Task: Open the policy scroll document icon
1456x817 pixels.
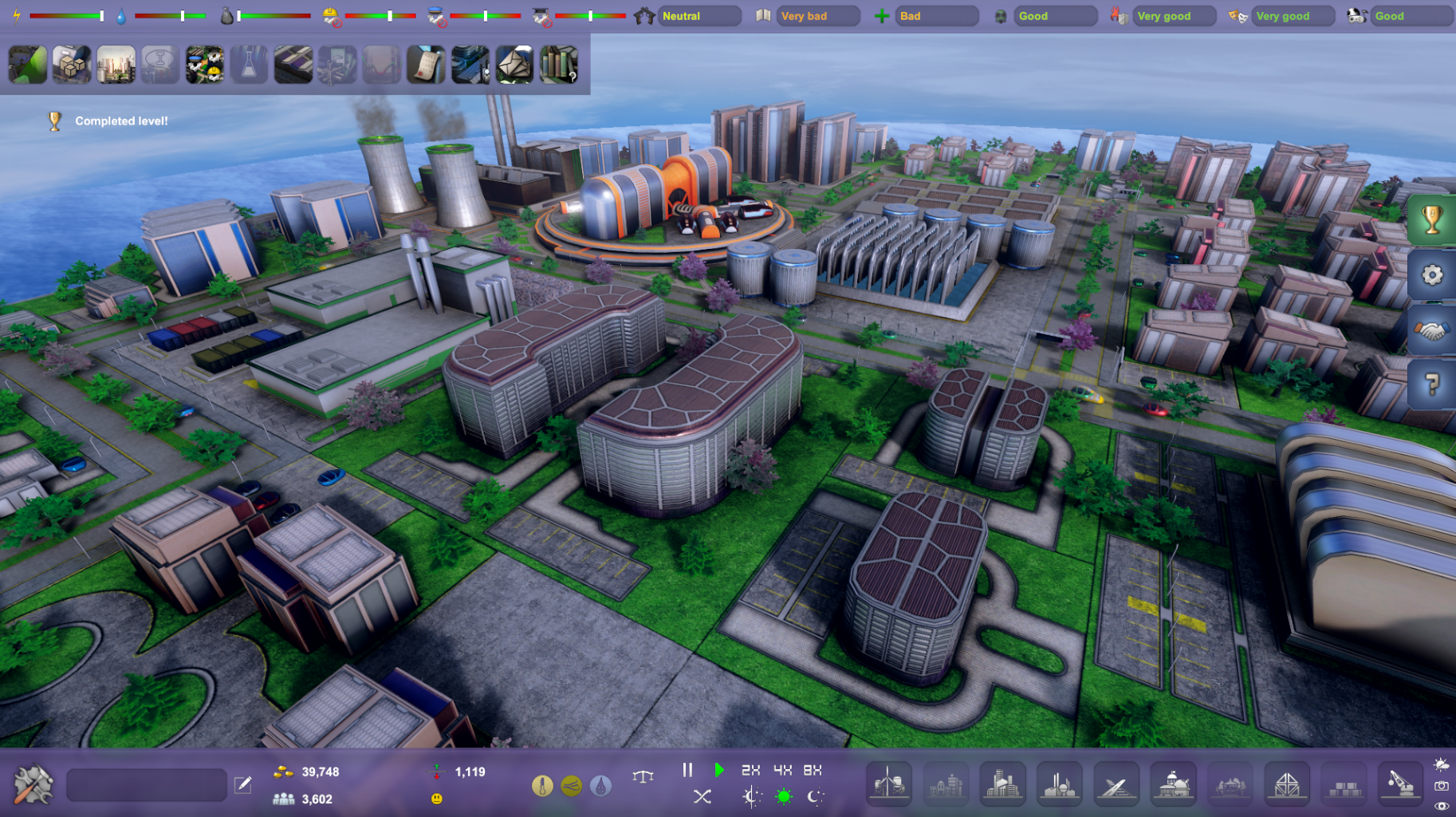Action: click(426, 65)
